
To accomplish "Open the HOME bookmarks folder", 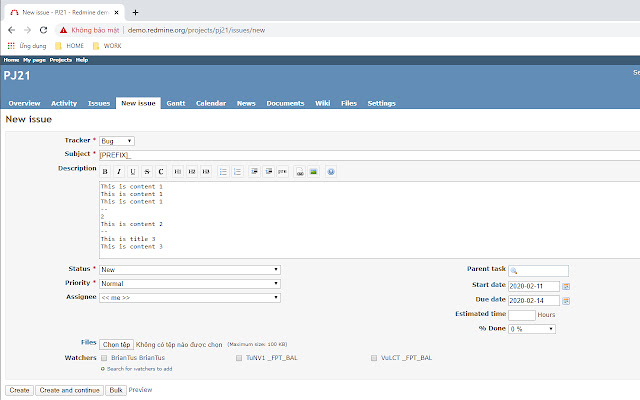I will (x=70, y=46).
